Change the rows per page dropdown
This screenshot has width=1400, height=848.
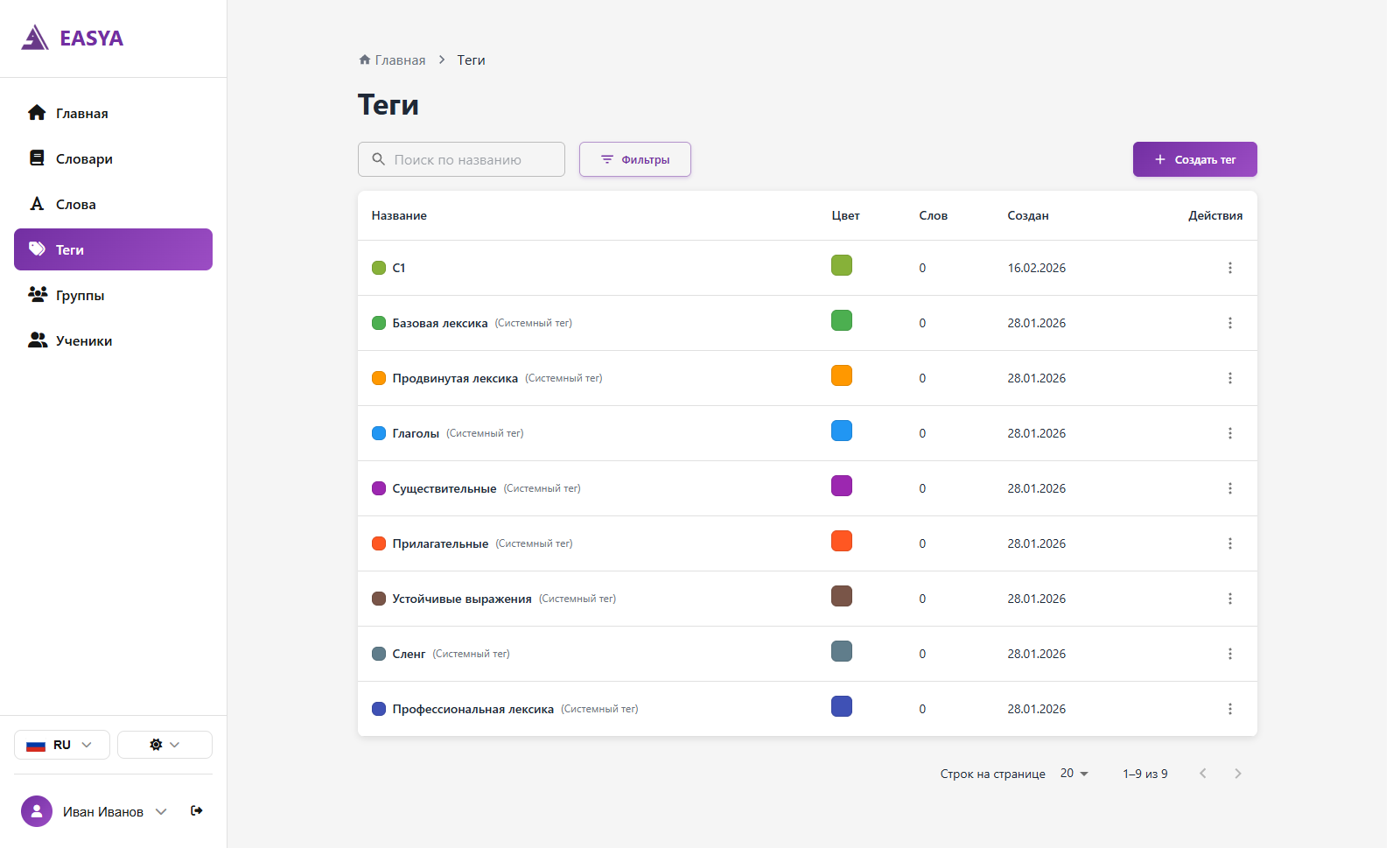pyautogui.click(x=1074, y=774)
